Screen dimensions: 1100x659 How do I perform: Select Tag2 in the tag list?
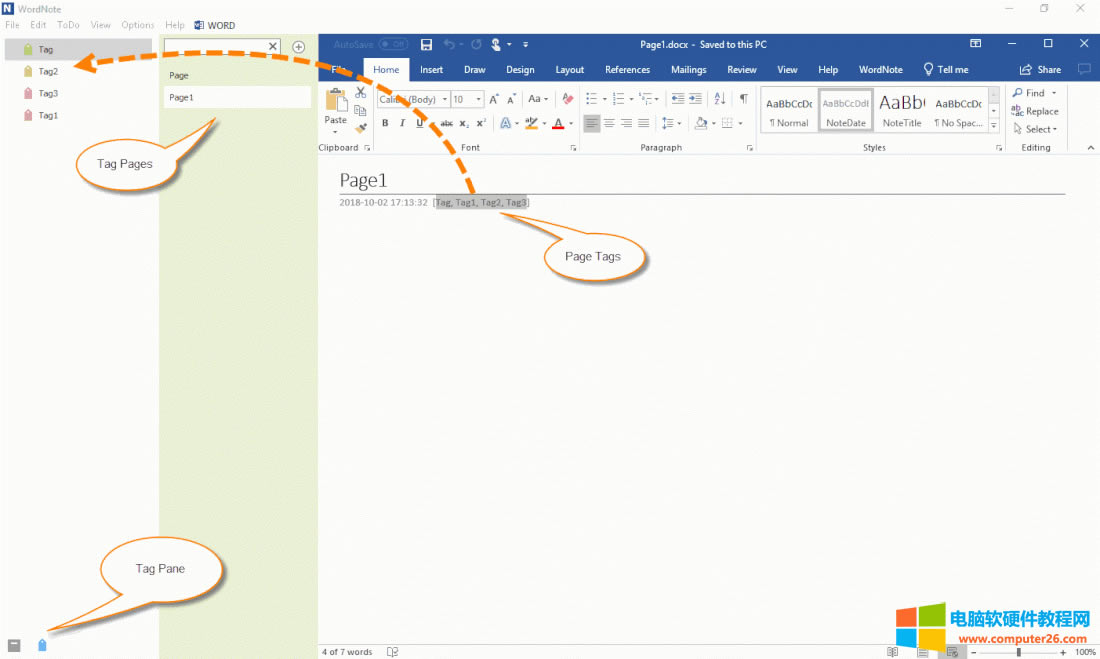coord(48,71)
